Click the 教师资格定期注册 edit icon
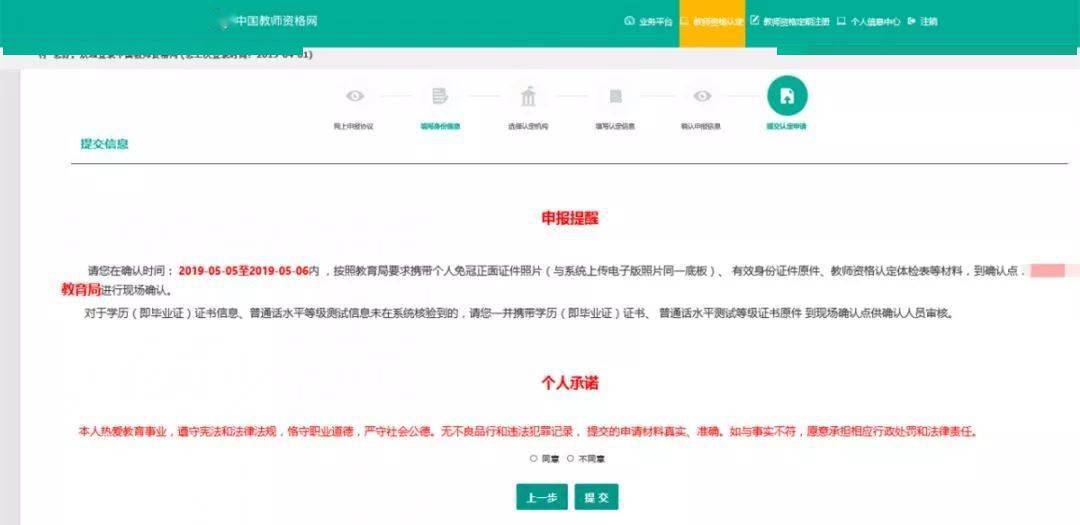1080x525 pixels. pos(754,21)
